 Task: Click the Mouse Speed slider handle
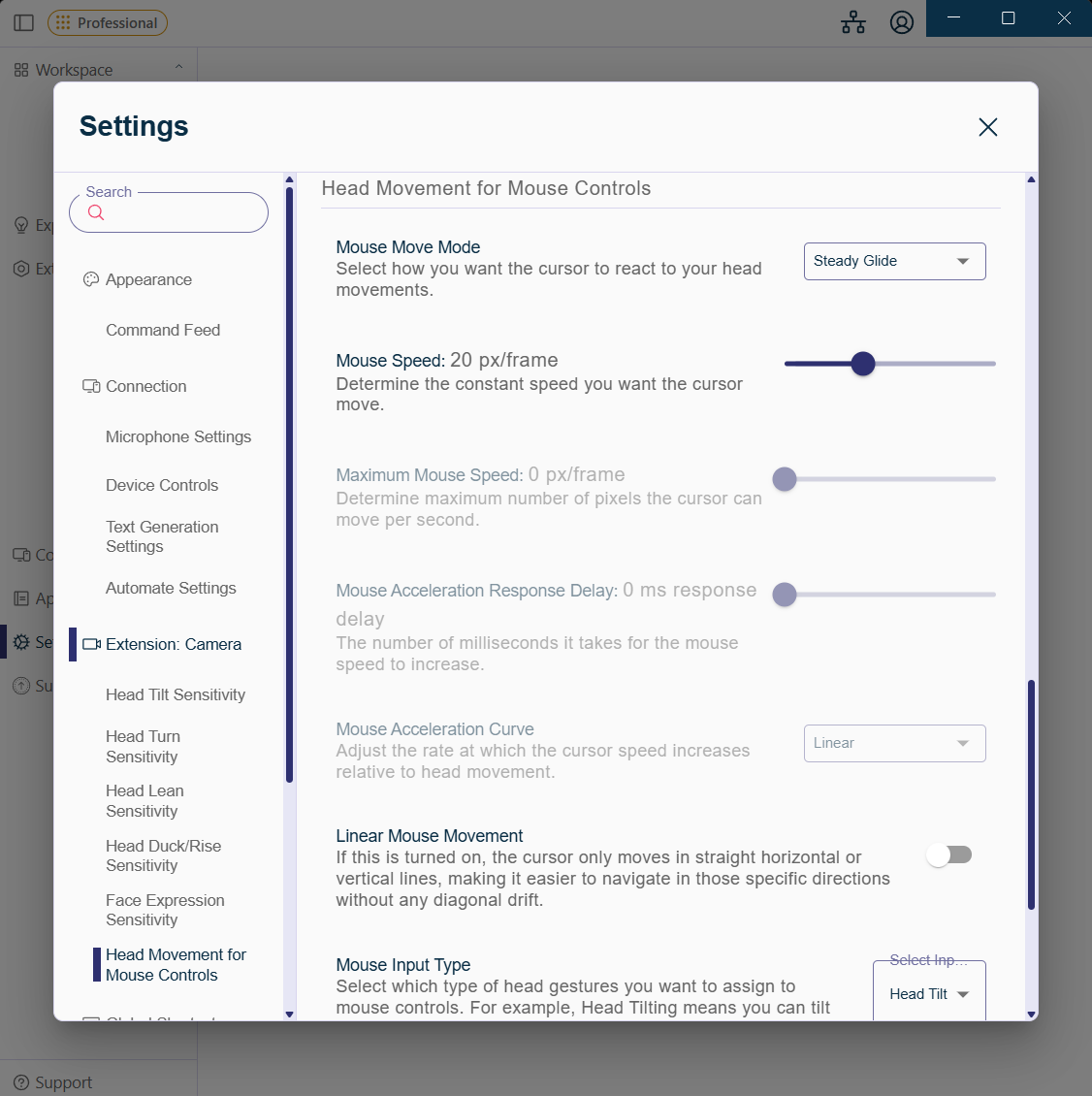pyautogui.click(x=863, y=364)
